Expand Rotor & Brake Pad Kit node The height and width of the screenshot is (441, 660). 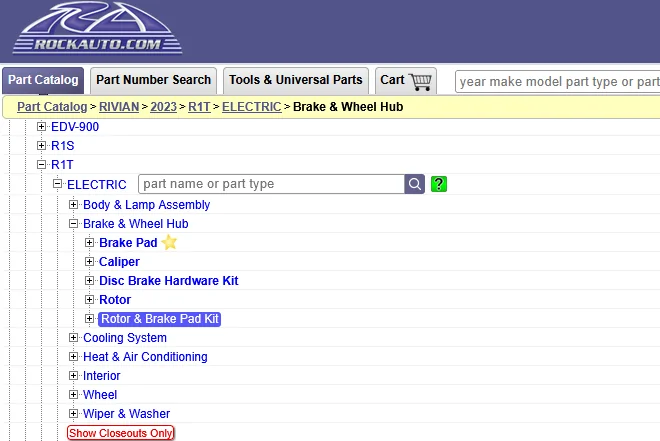tap(89, 319)
